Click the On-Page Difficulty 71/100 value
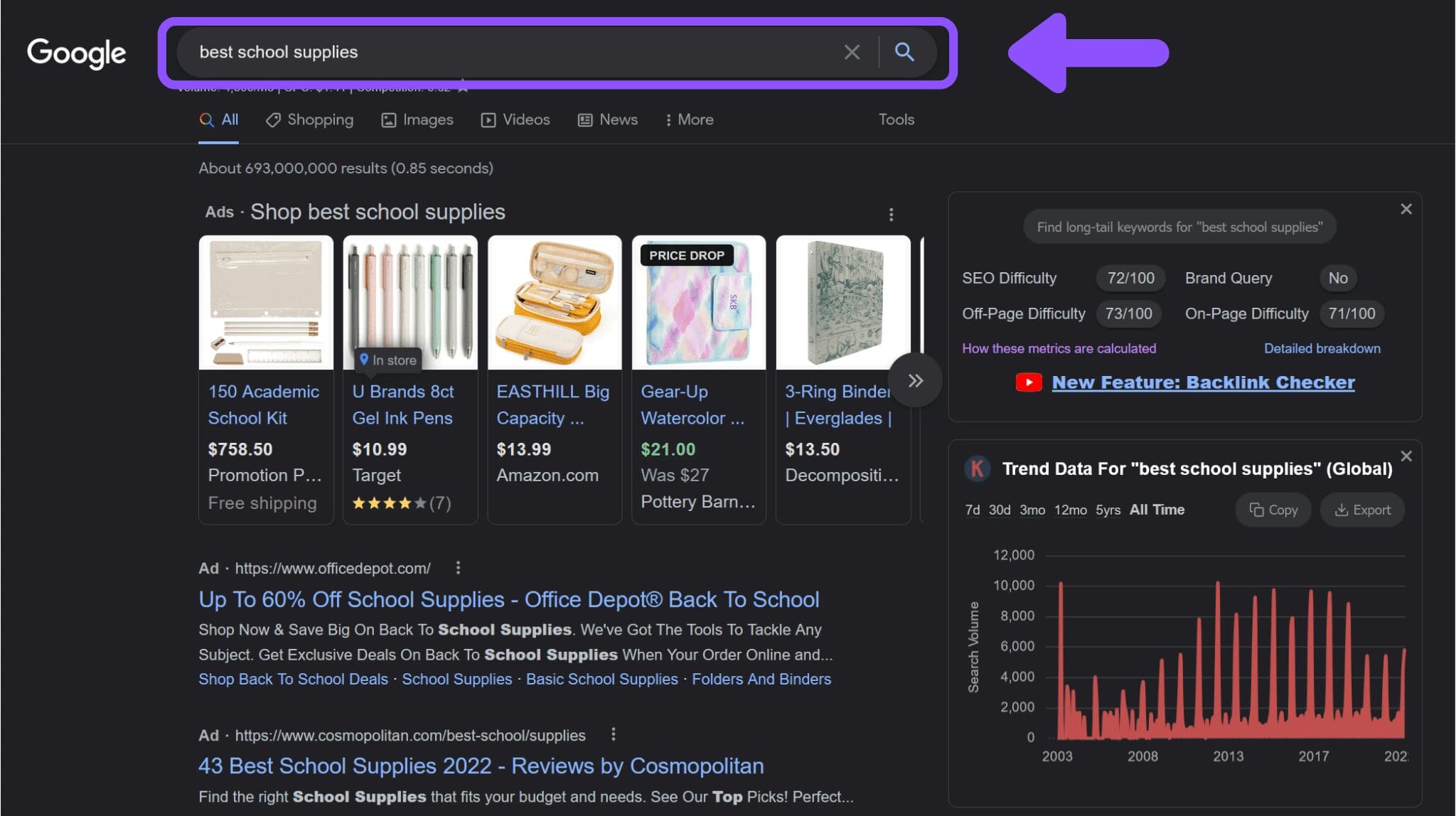Screen dimensions: 1456x816 (1351, 313)
